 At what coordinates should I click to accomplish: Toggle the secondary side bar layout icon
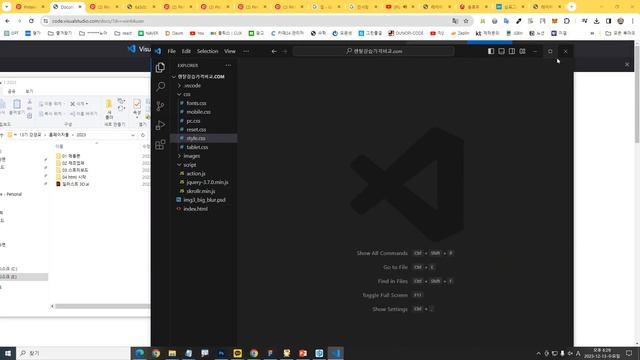pos(512,51)
